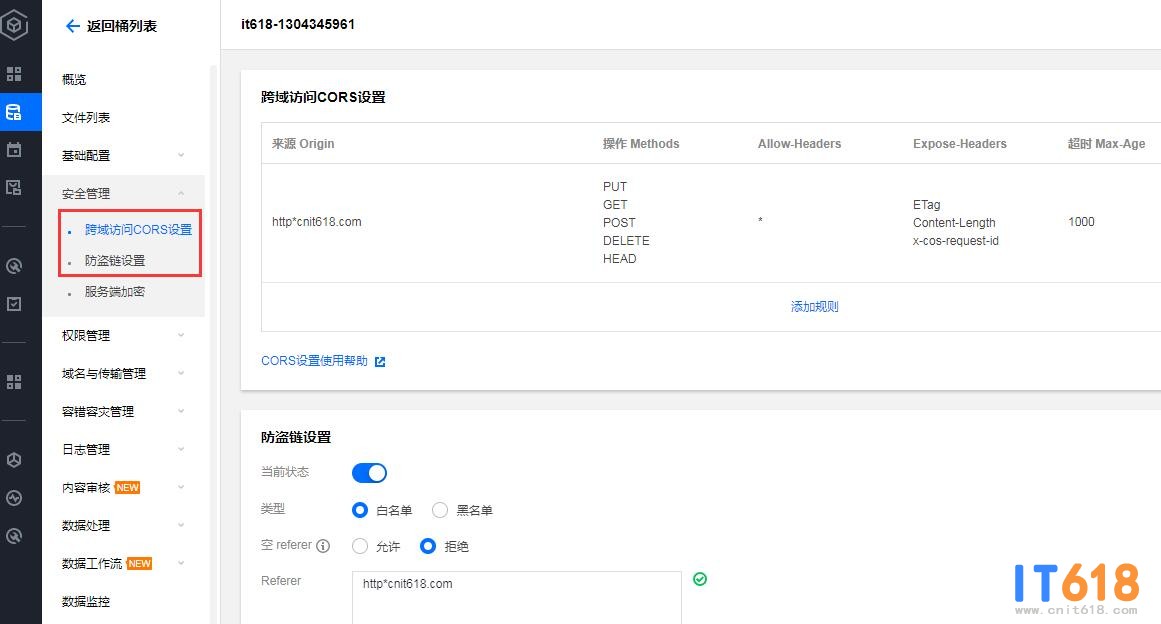
Task: Open the pulse monitor circle icon
Action: click(x=14, y=498)
